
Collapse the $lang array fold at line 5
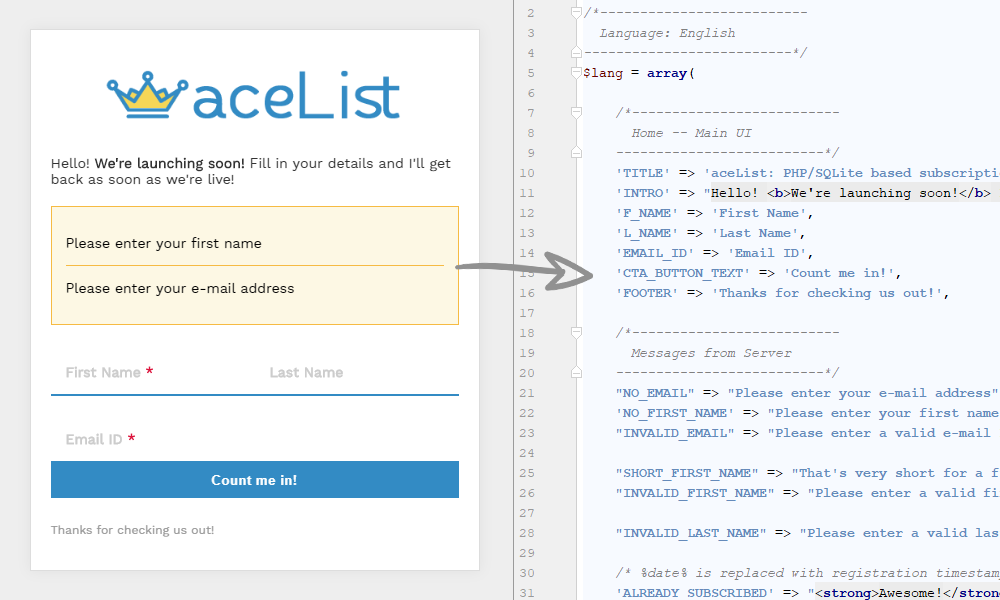[576, 73]
